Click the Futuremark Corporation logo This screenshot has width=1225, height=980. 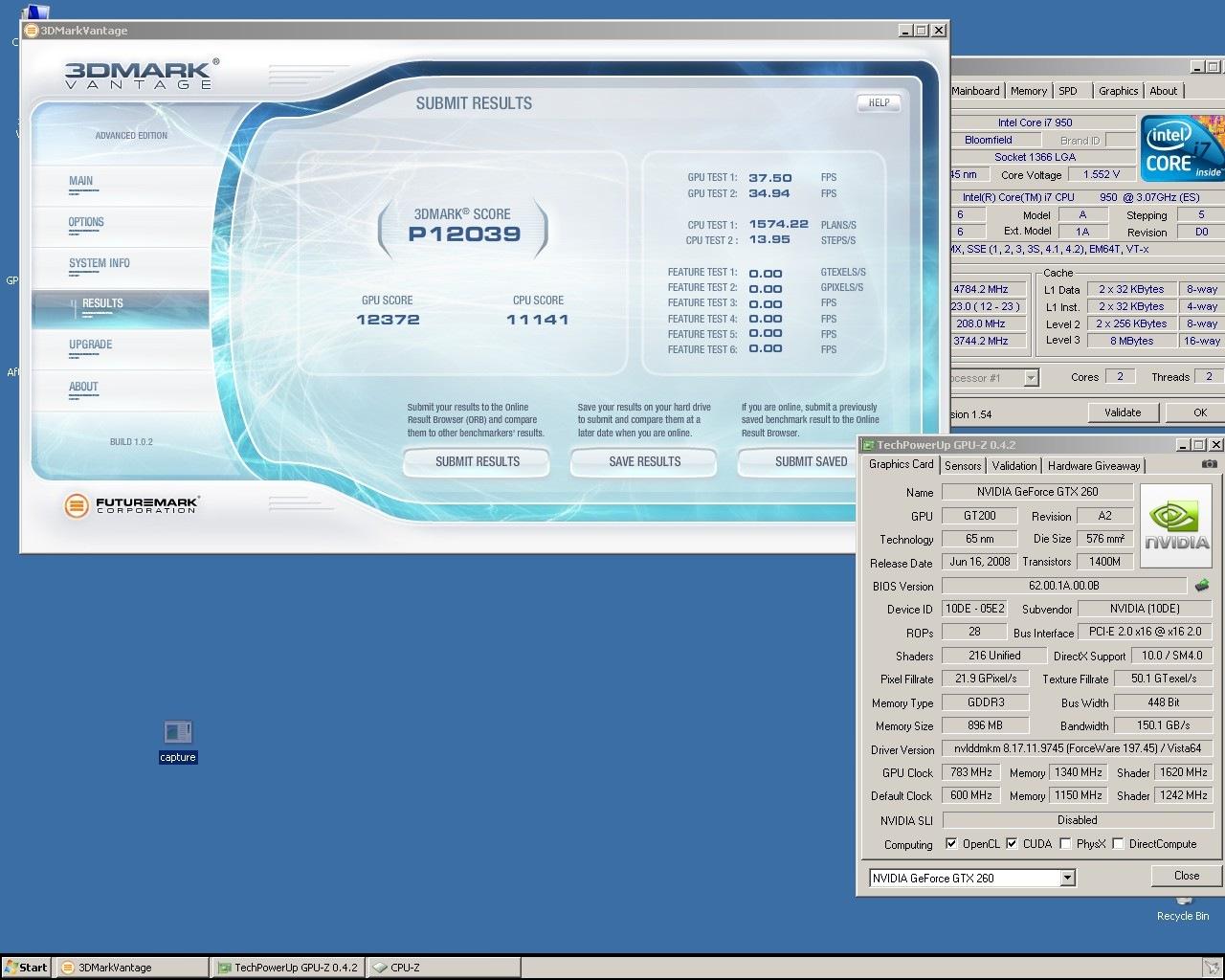pos(131,504)
